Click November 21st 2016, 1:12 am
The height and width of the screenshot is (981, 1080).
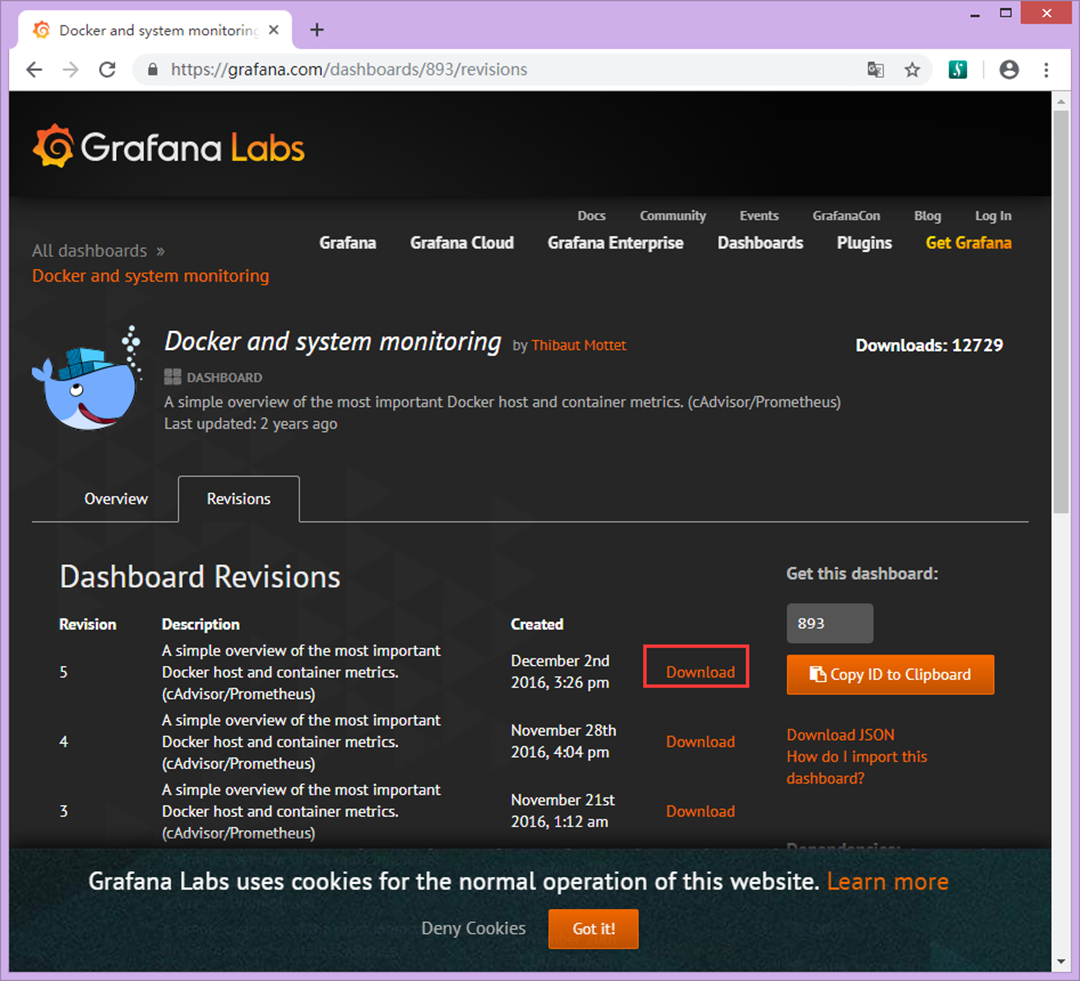click(562, 811)
